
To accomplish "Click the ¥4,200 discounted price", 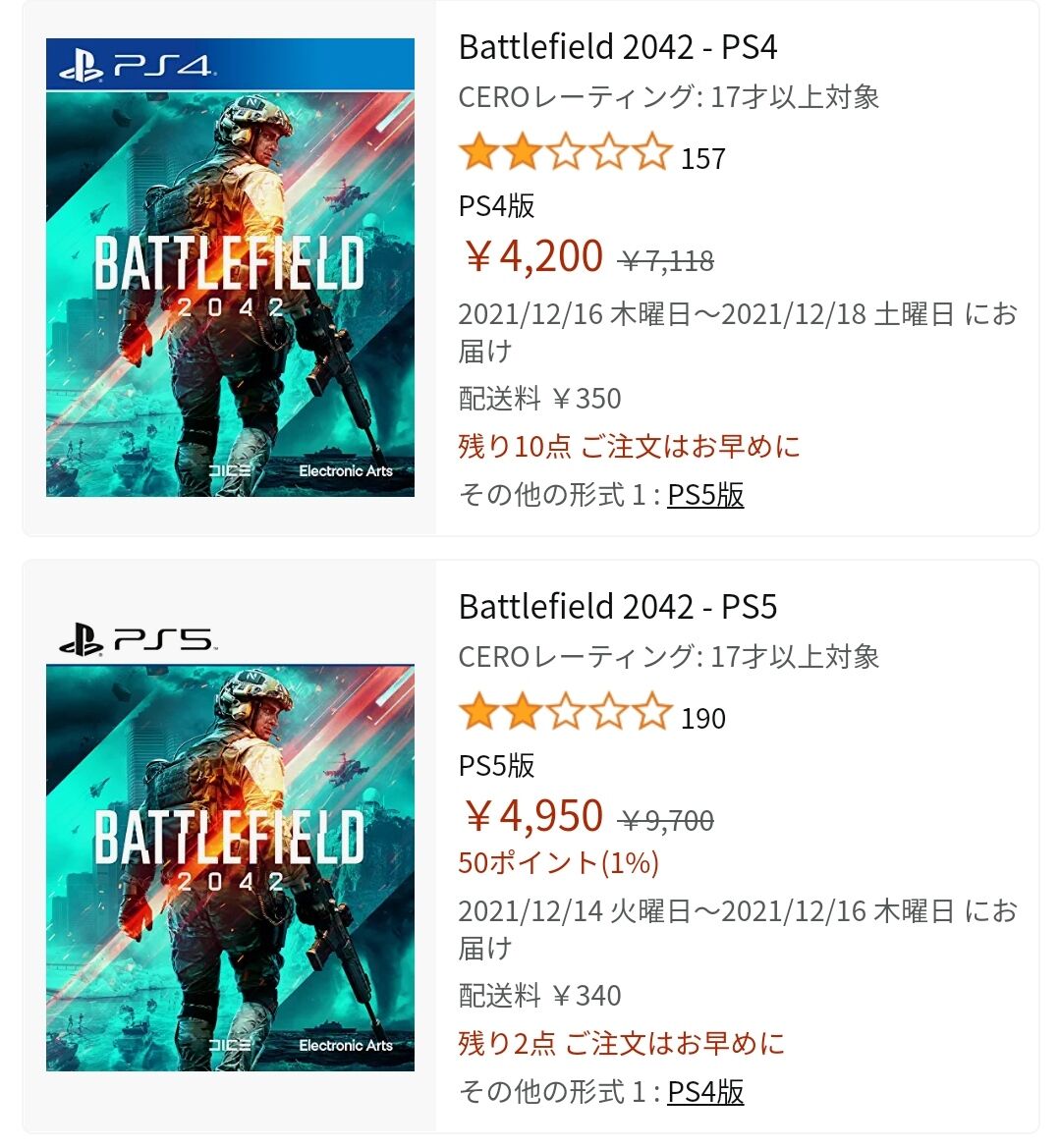I will (530, 255).
